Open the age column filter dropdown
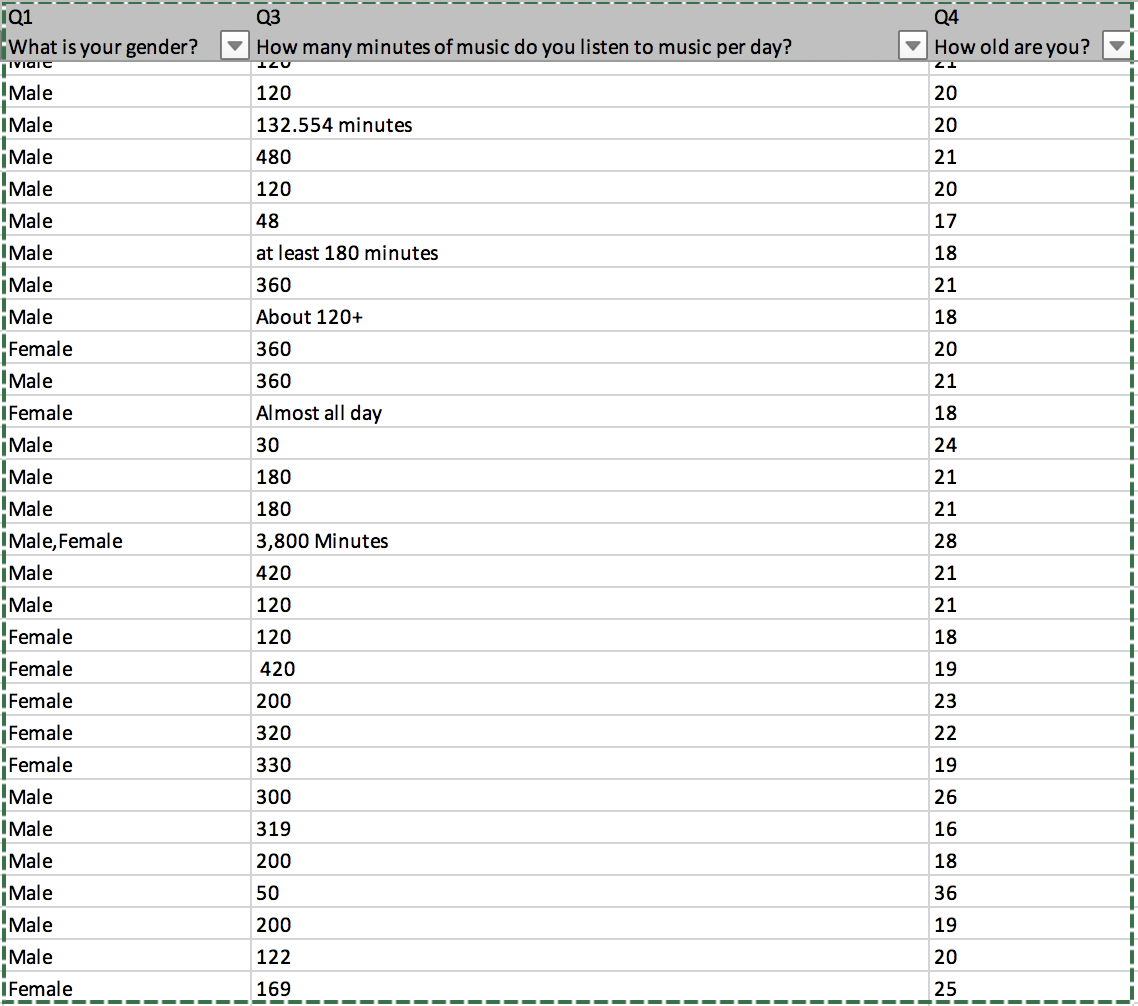 pyautogui.click(x=1116, y=46)
